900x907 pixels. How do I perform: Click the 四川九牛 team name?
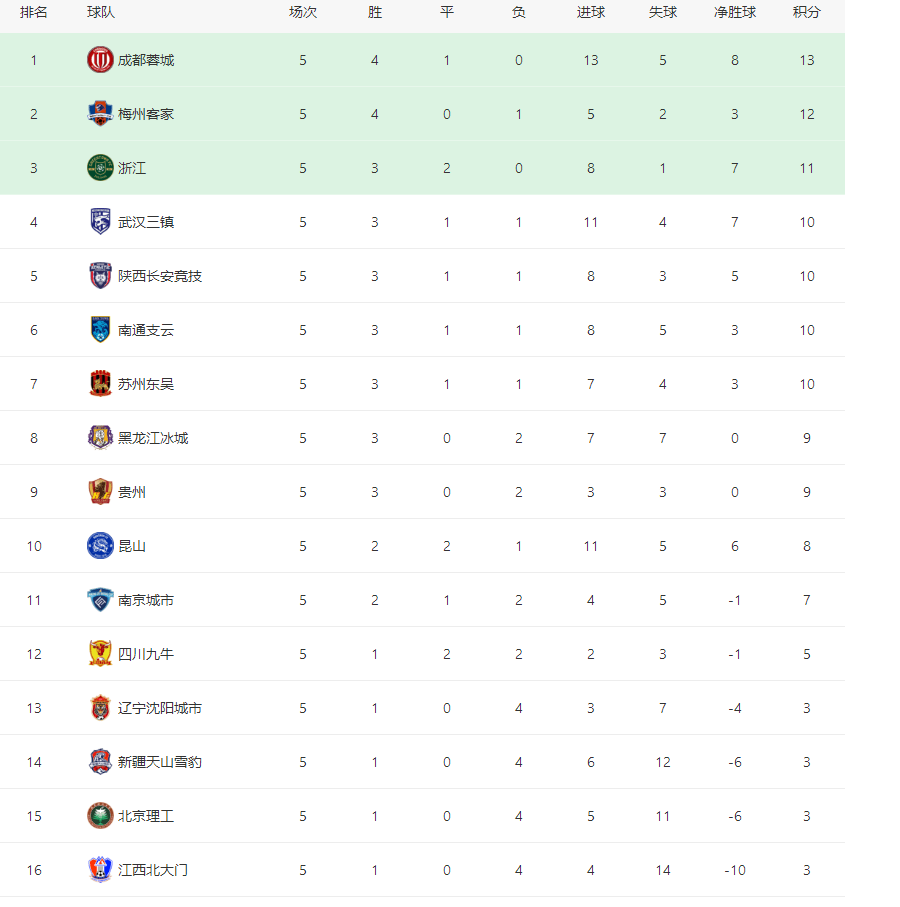click(x=146, y=654)
